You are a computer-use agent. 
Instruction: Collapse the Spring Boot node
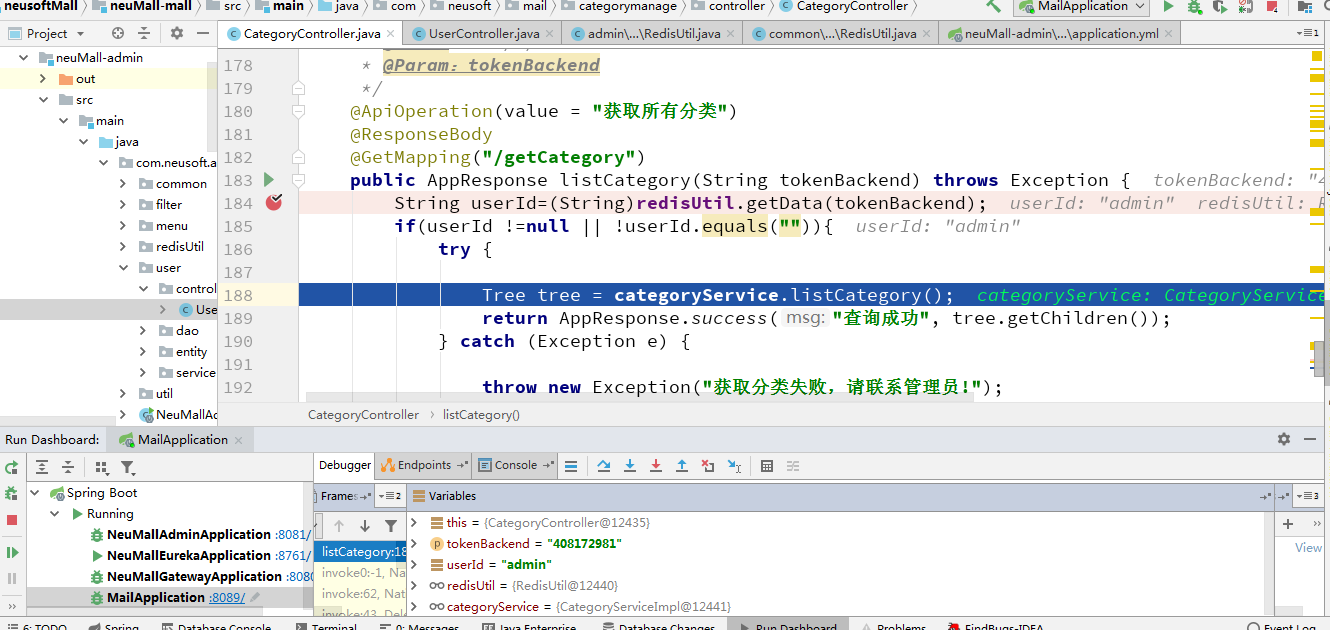[35, 492]
